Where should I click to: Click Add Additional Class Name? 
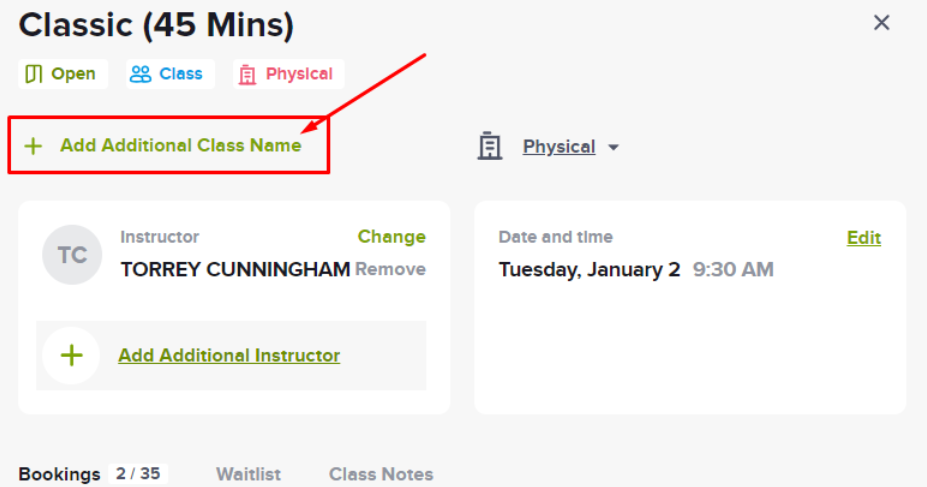[x=181, y=145]
